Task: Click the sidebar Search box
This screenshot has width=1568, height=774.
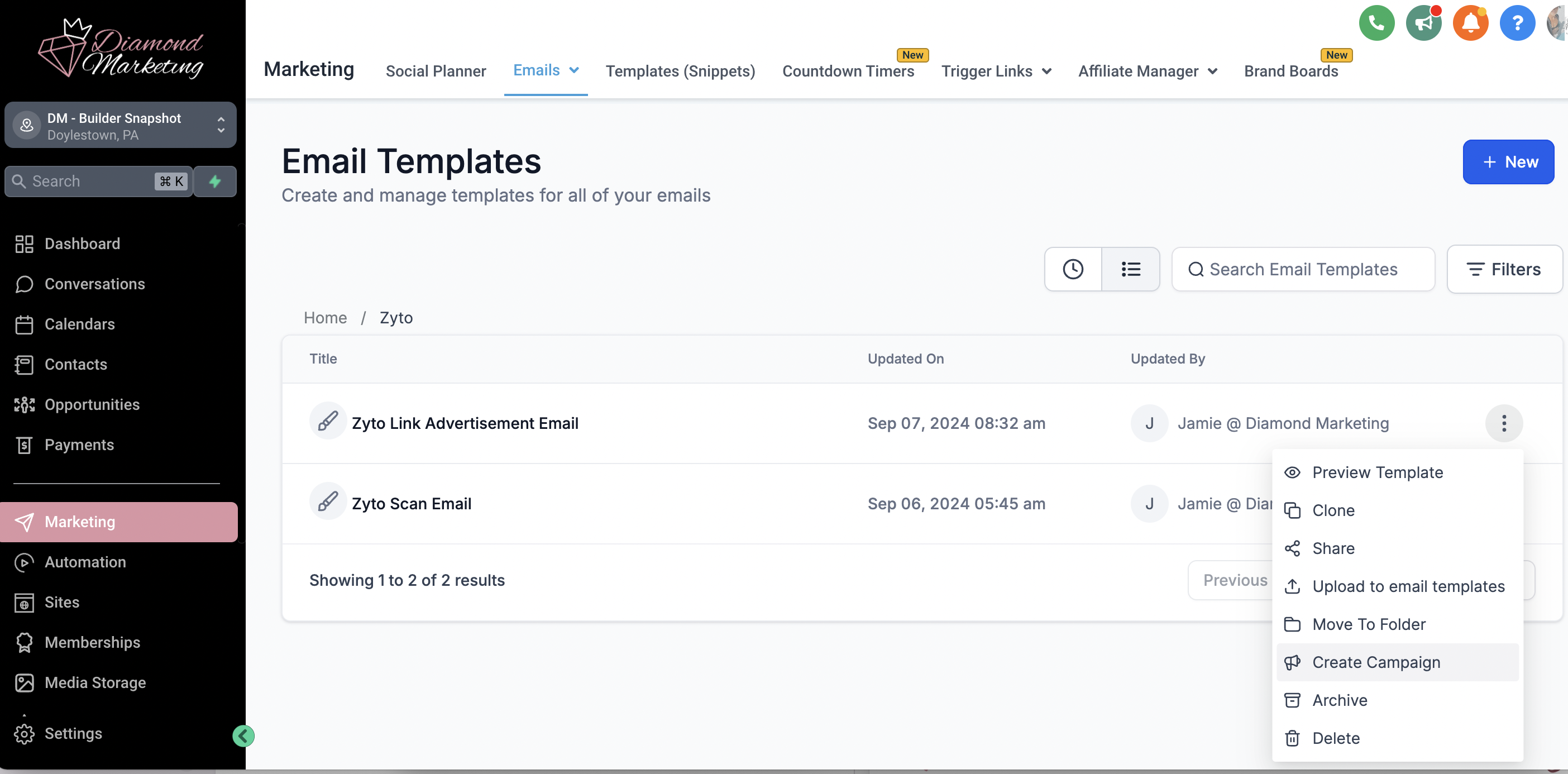Action: click(99, 181)
